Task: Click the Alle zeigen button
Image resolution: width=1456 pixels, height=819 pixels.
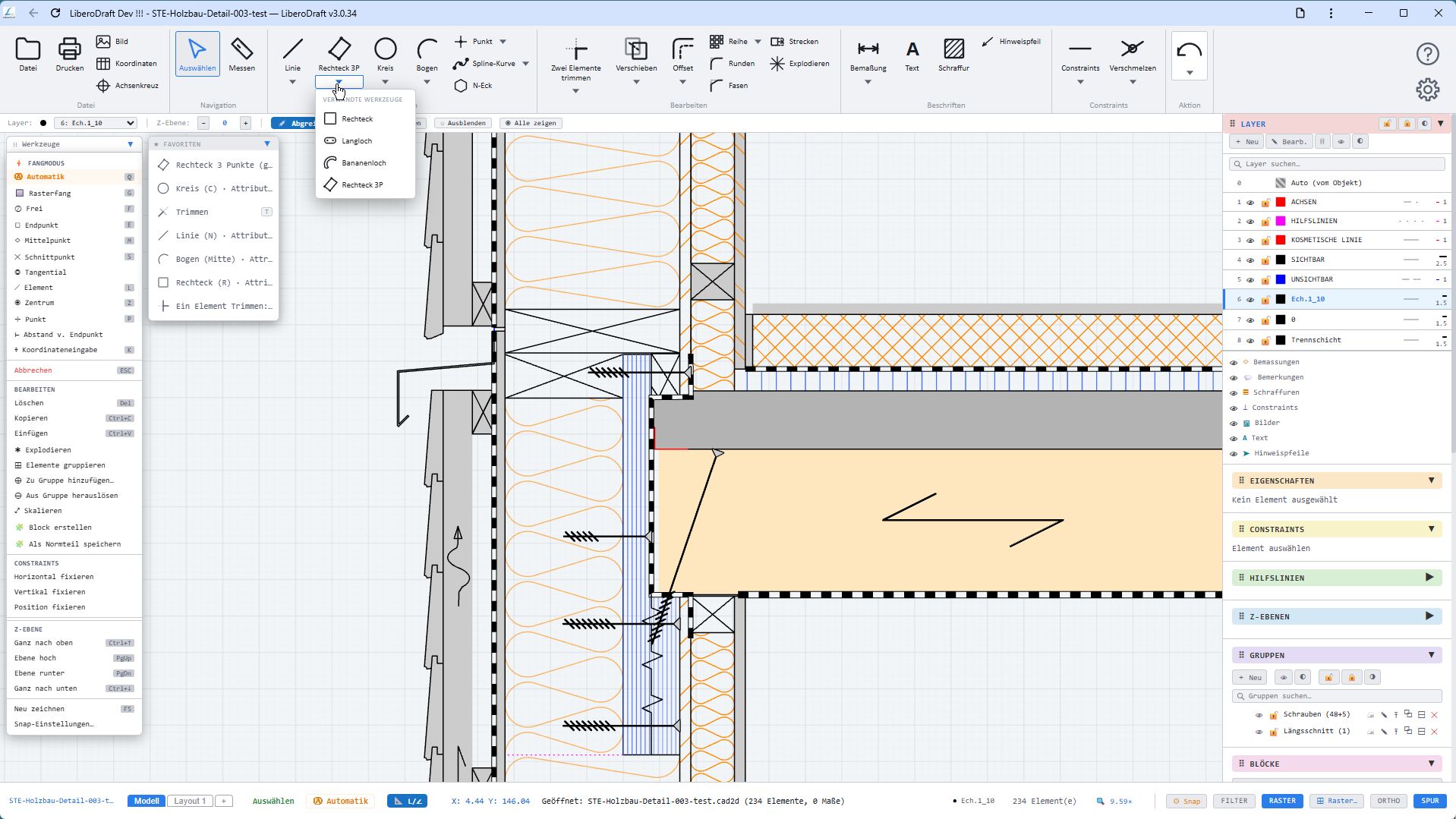Action: [531, 123]
